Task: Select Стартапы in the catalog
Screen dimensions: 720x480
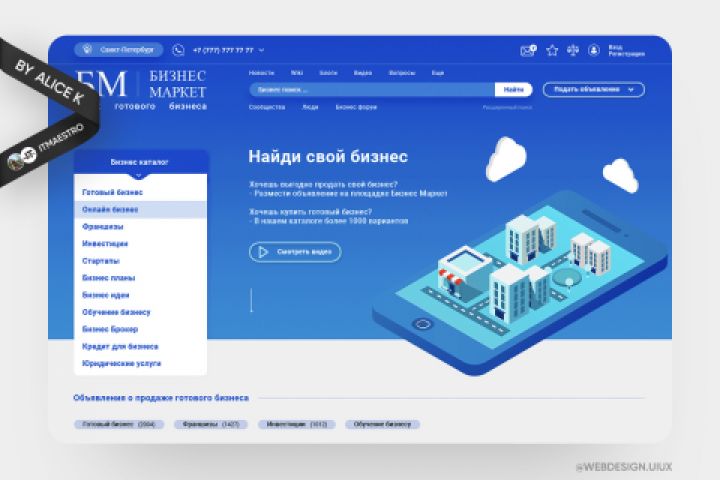Action: pyautogui.click(x=141, y=261)
